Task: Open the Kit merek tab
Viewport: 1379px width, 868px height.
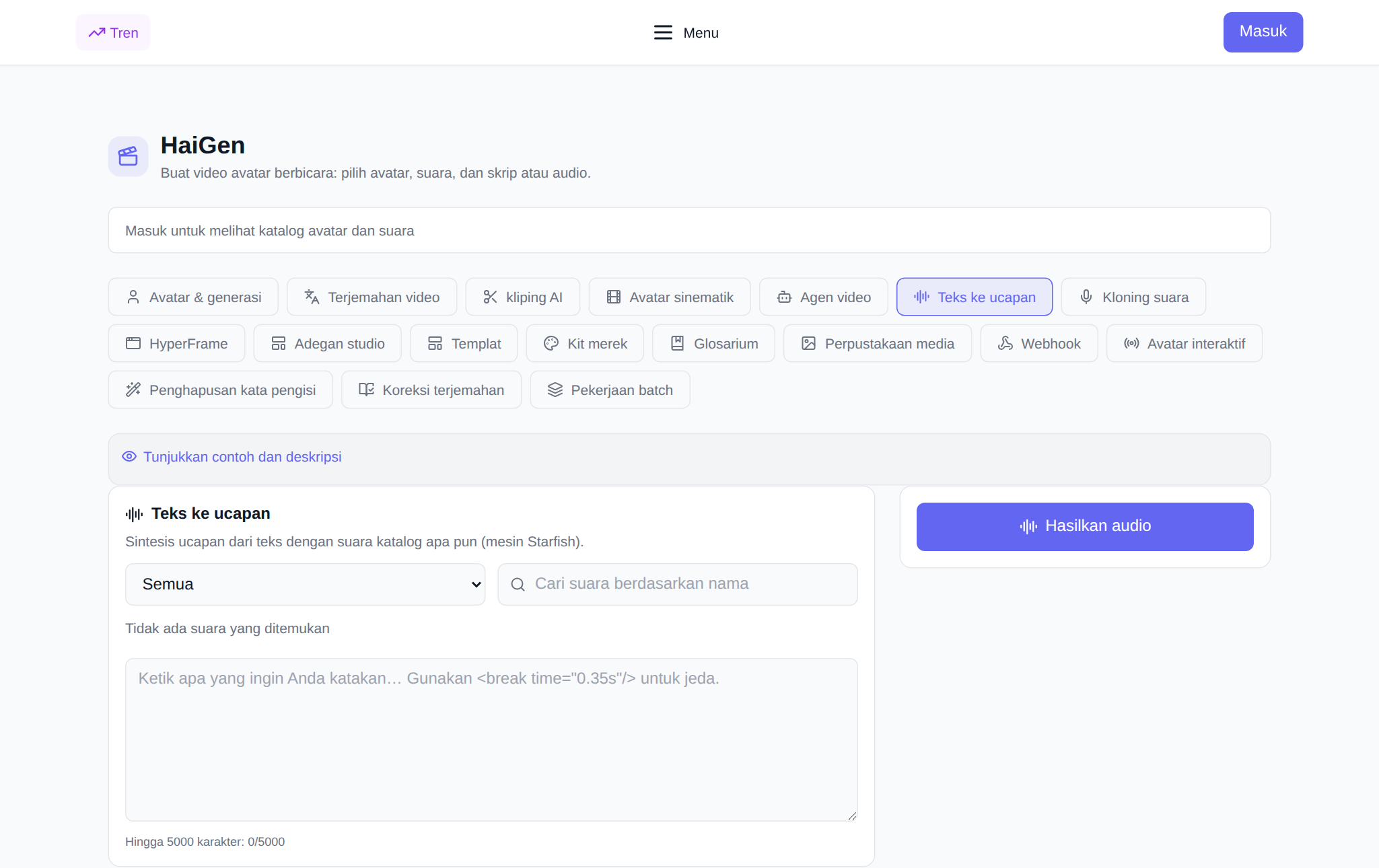Action: point(585,343)
